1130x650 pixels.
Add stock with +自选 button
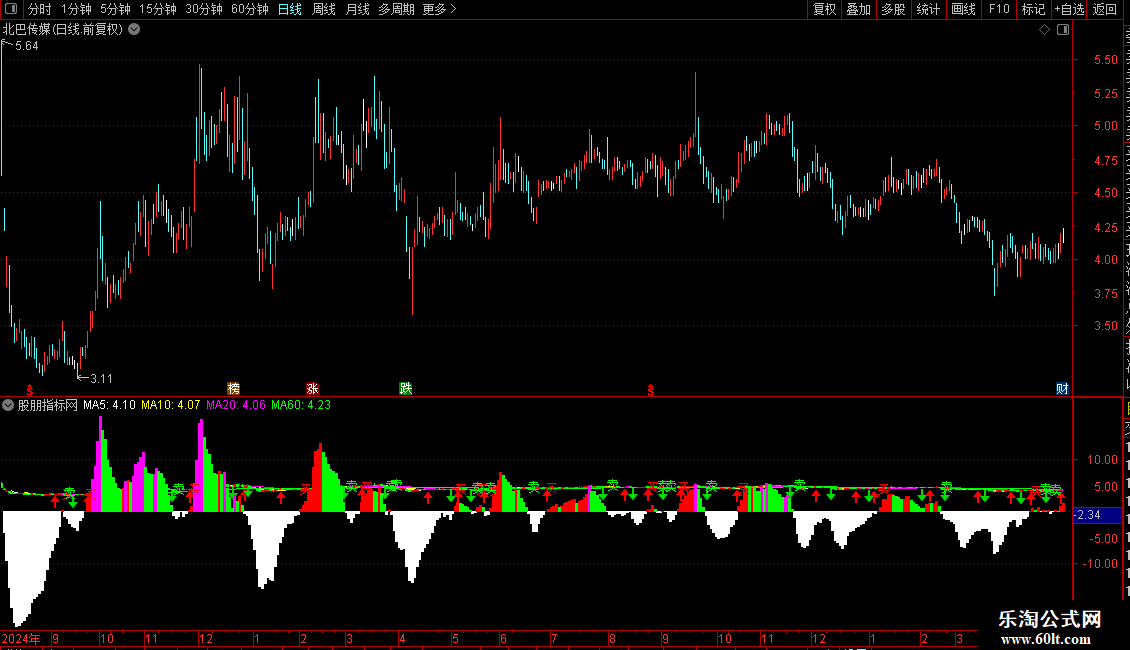[1069, 9]
